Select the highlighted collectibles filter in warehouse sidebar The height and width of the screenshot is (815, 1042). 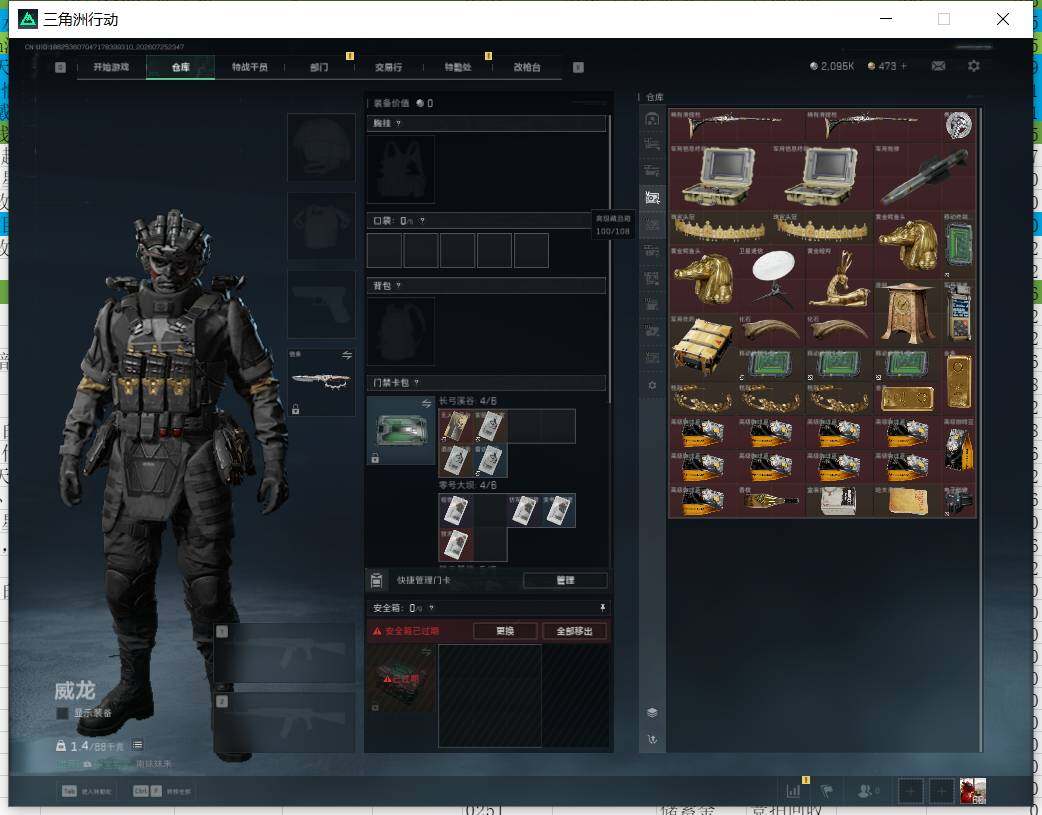652,197
